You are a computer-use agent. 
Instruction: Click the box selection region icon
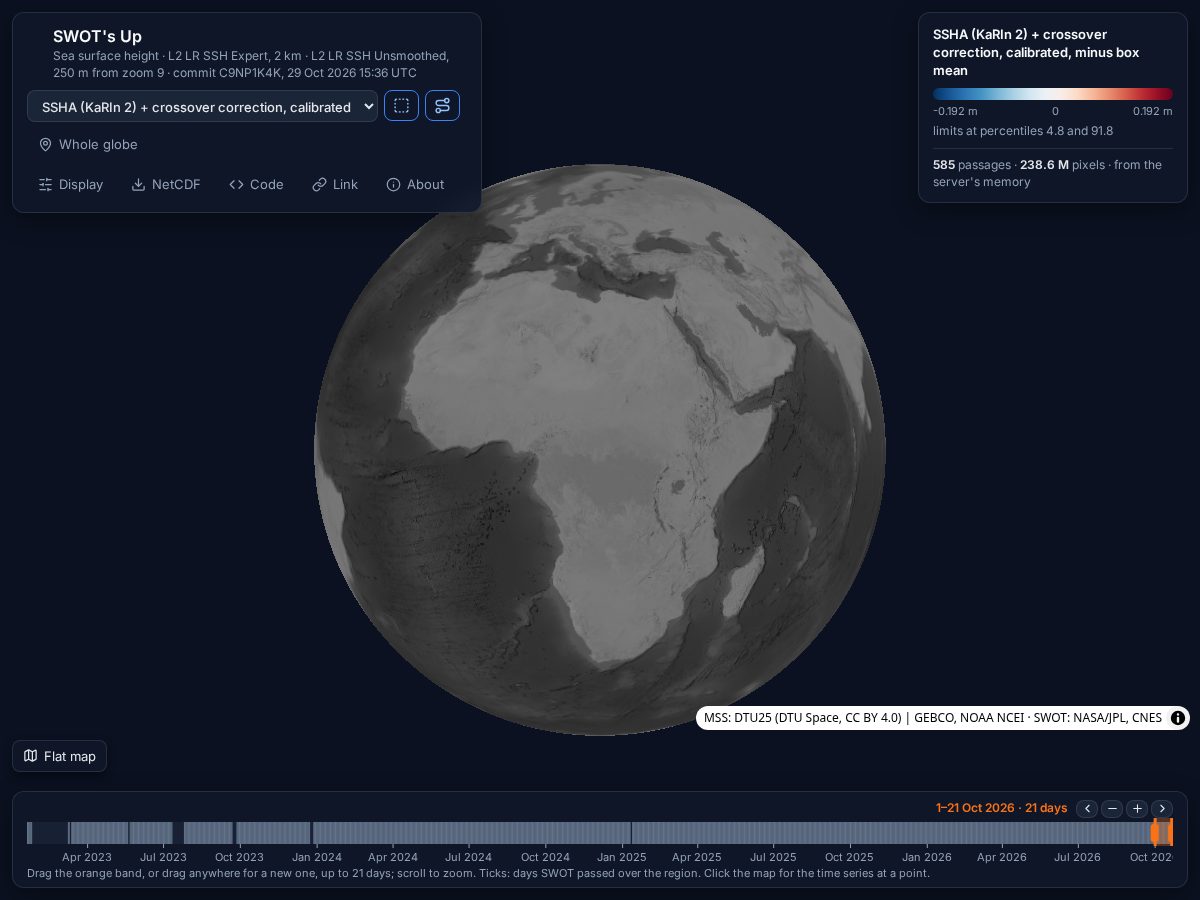[401, 106]
